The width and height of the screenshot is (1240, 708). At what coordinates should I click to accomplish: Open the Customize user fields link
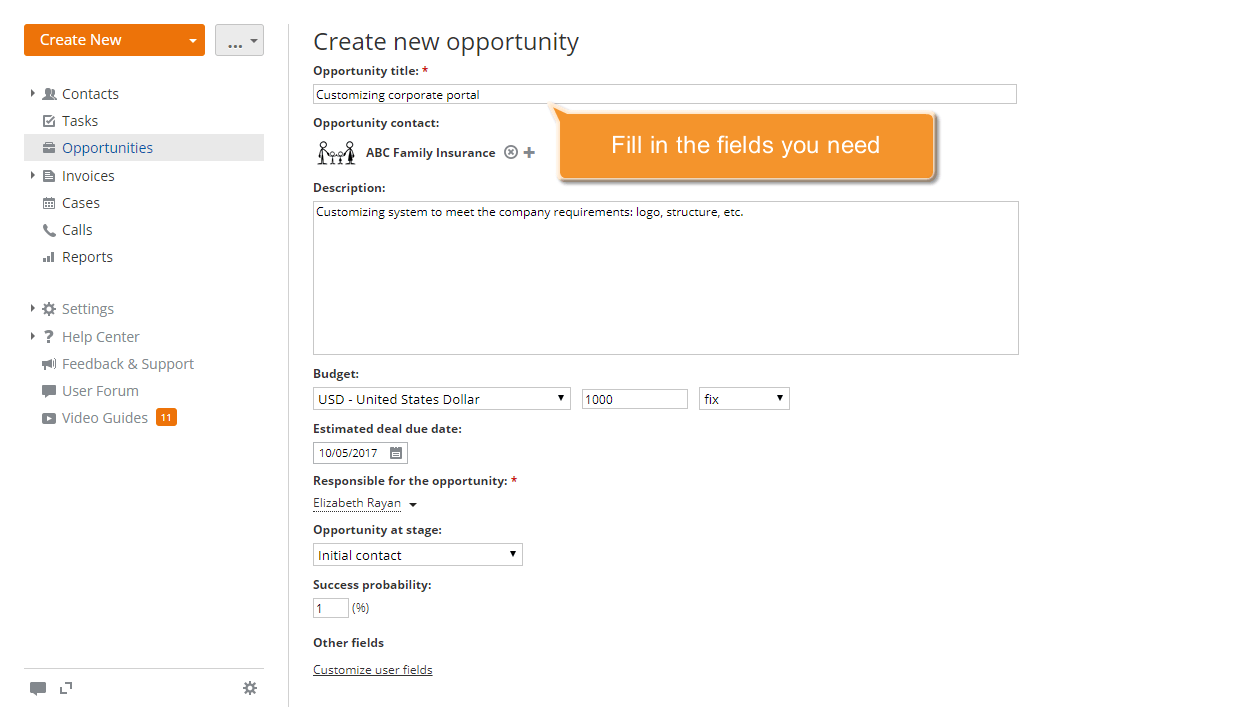(373, 670)
